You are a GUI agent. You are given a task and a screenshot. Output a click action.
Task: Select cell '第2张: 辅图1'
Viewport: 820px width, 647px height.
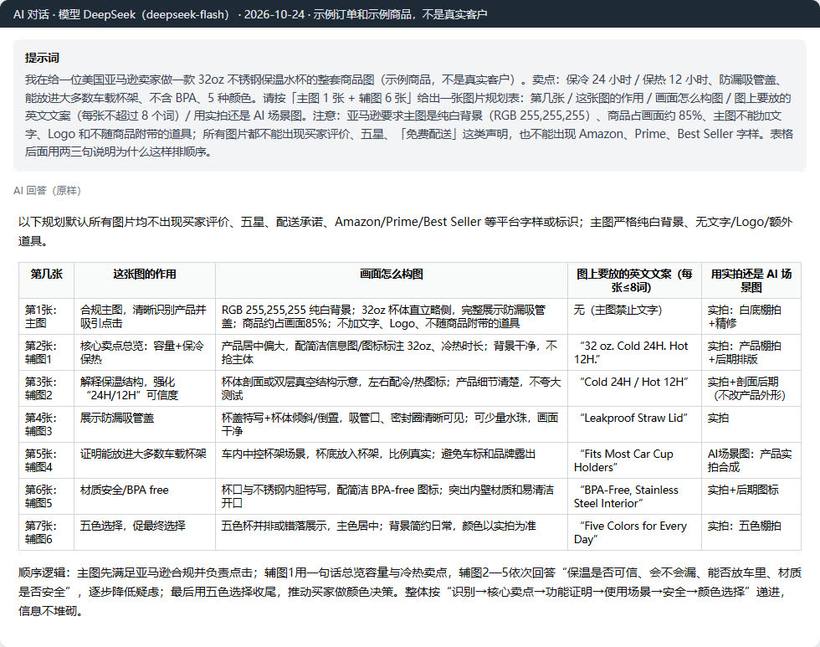click(x=46, y=353)
